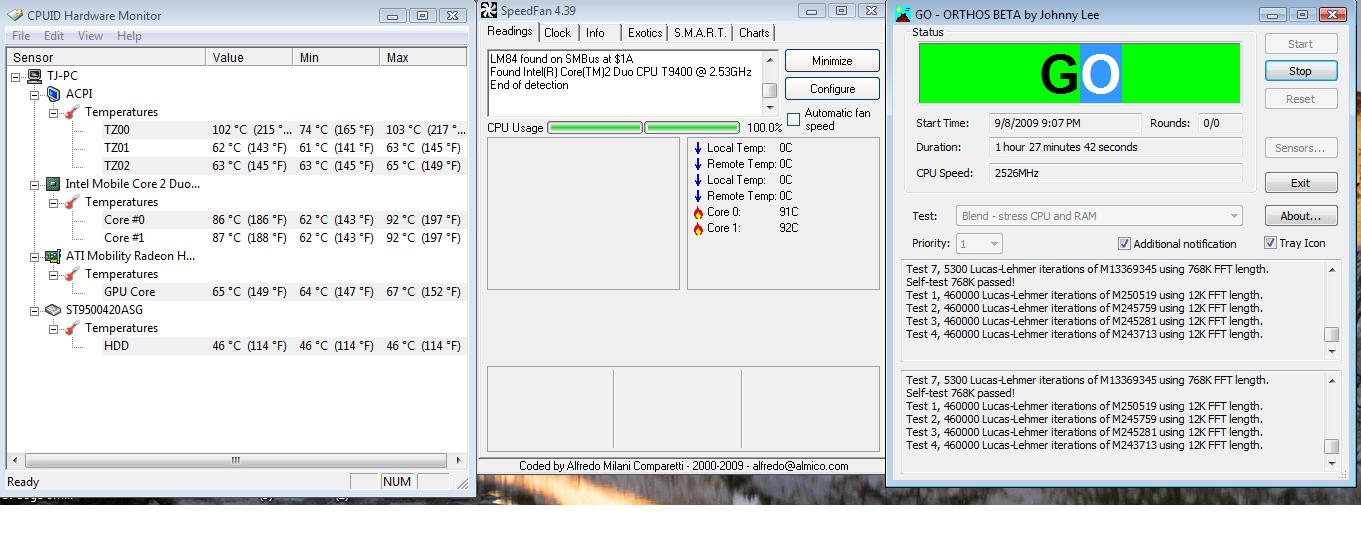Open the View menu in HWMonitor
Image resolution: width=1361 pixels, height=540 pixels.
(x=90, y=36)
